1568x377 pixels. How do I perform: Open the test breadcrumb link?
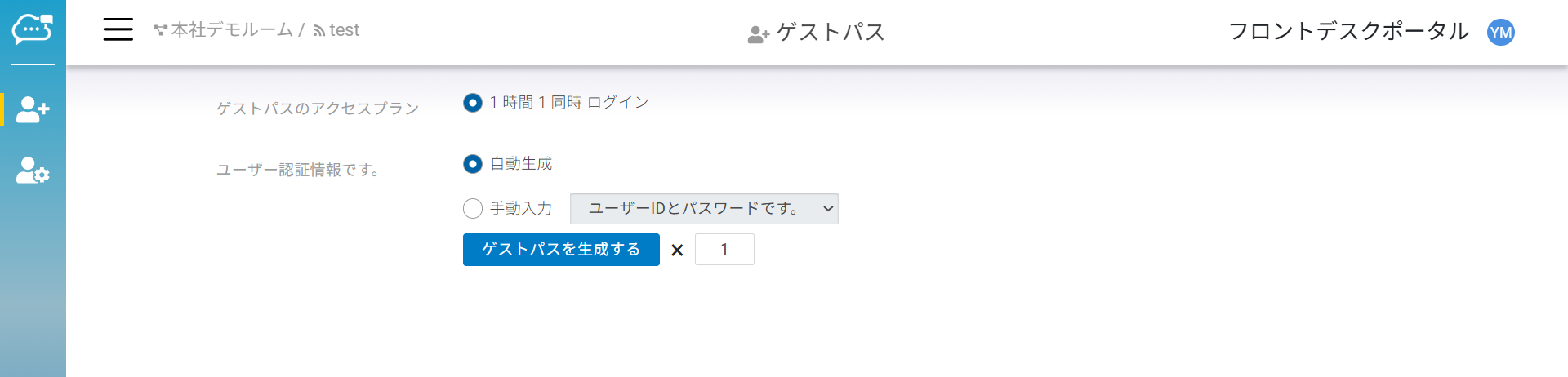coord(345,30)
